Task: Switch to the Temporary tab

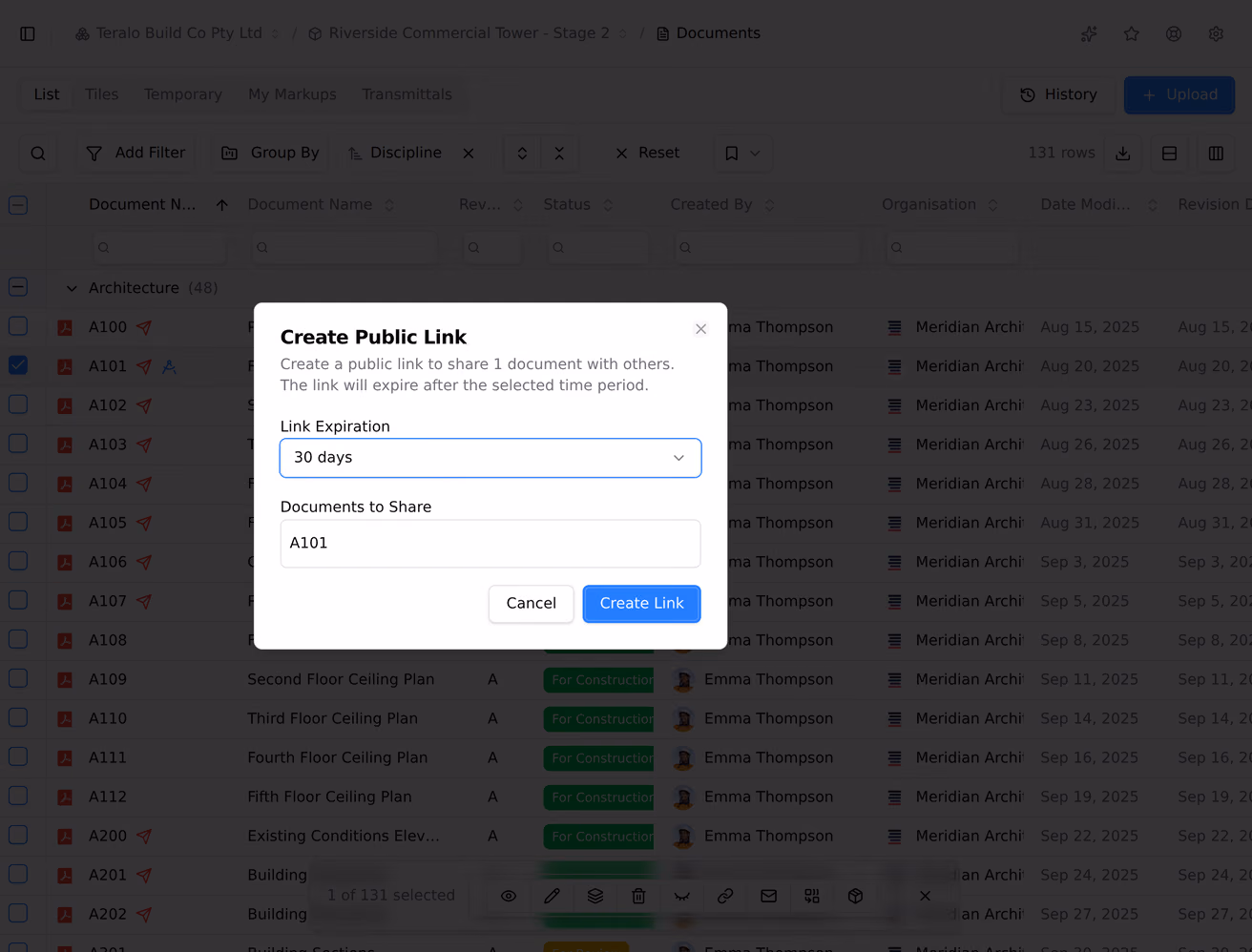Action: (x=183, y=94)
